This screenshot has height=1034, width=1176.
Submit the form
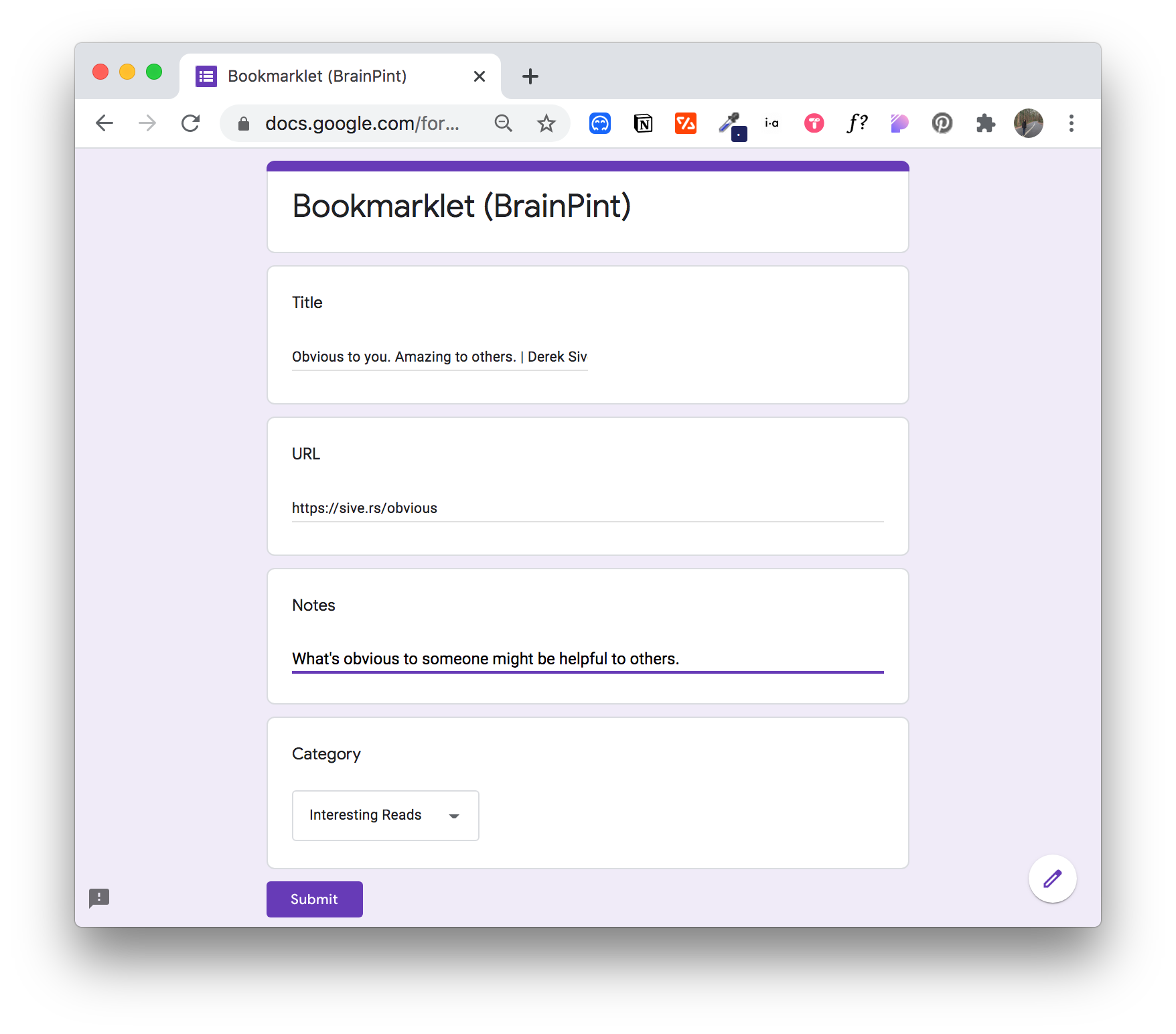coord(315,899)
